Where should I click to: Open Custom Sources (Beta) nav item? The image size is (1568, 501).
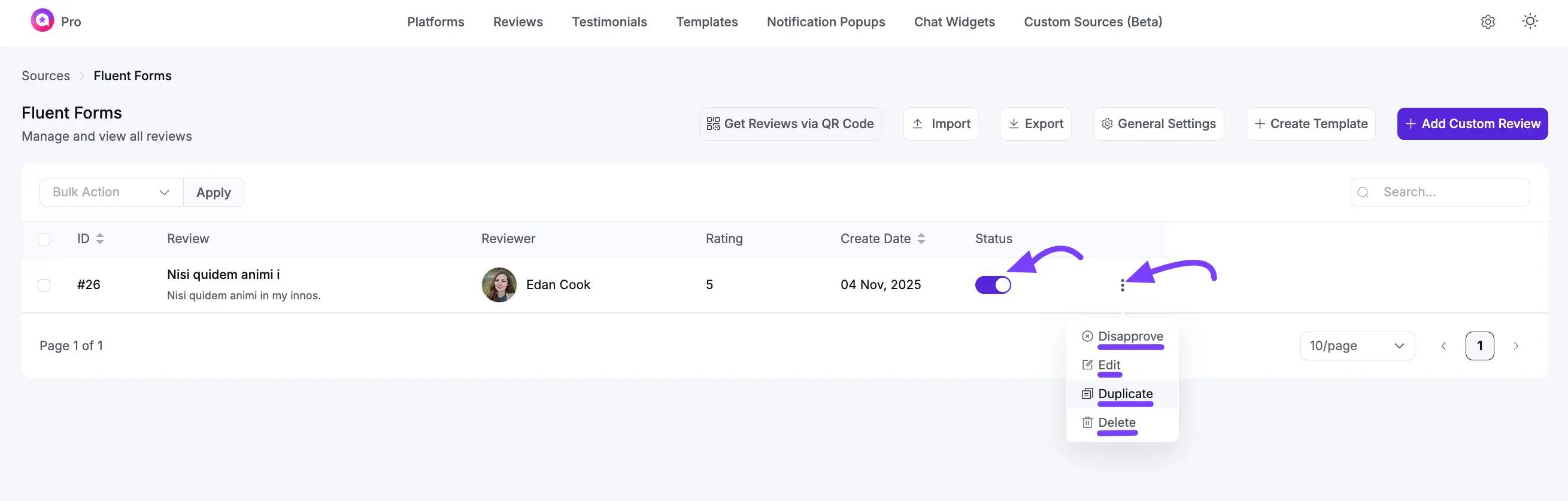point(1093,22)
